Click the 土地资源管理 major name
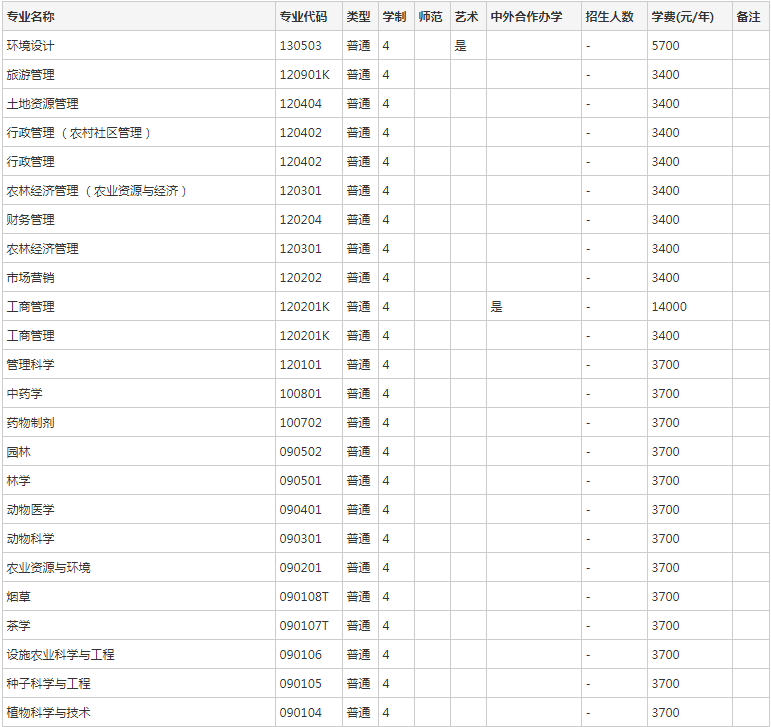This screenshot has height=727, width=771. (43, 104)
